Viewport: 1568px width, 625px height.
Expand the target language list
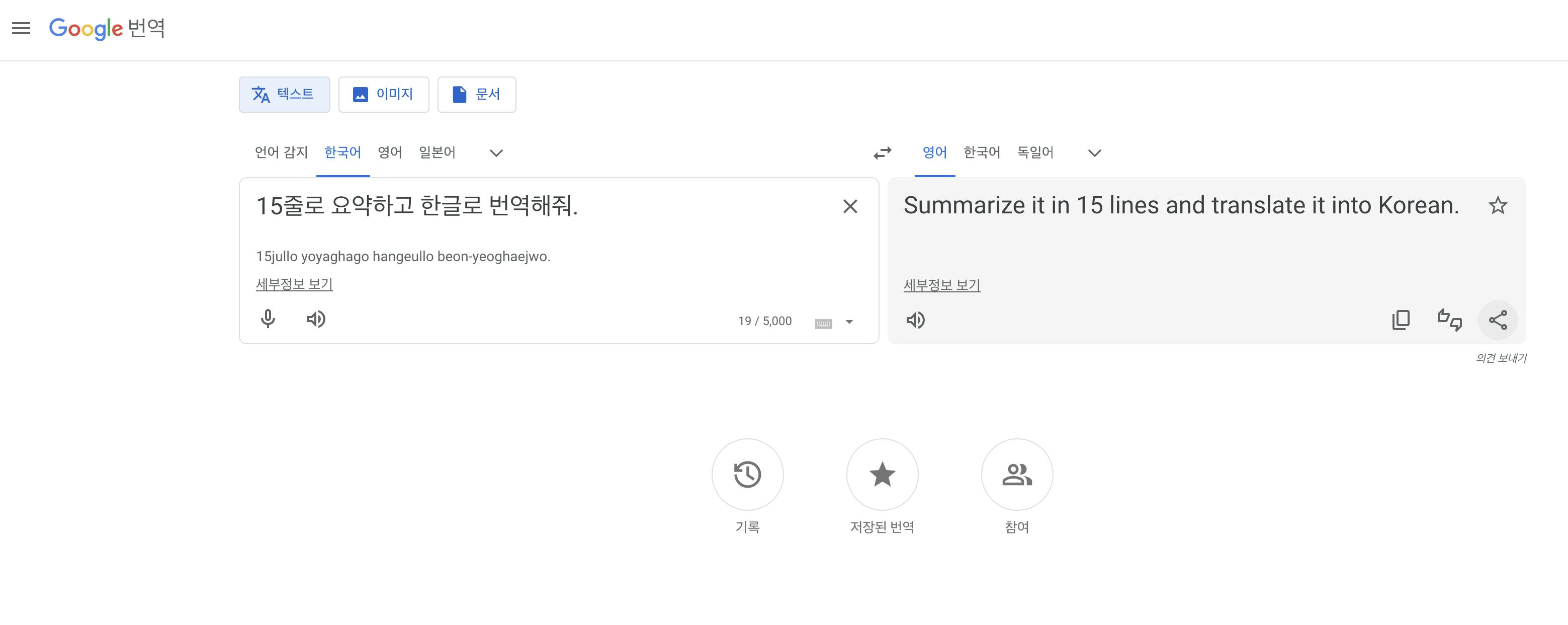click(1094, 153)
